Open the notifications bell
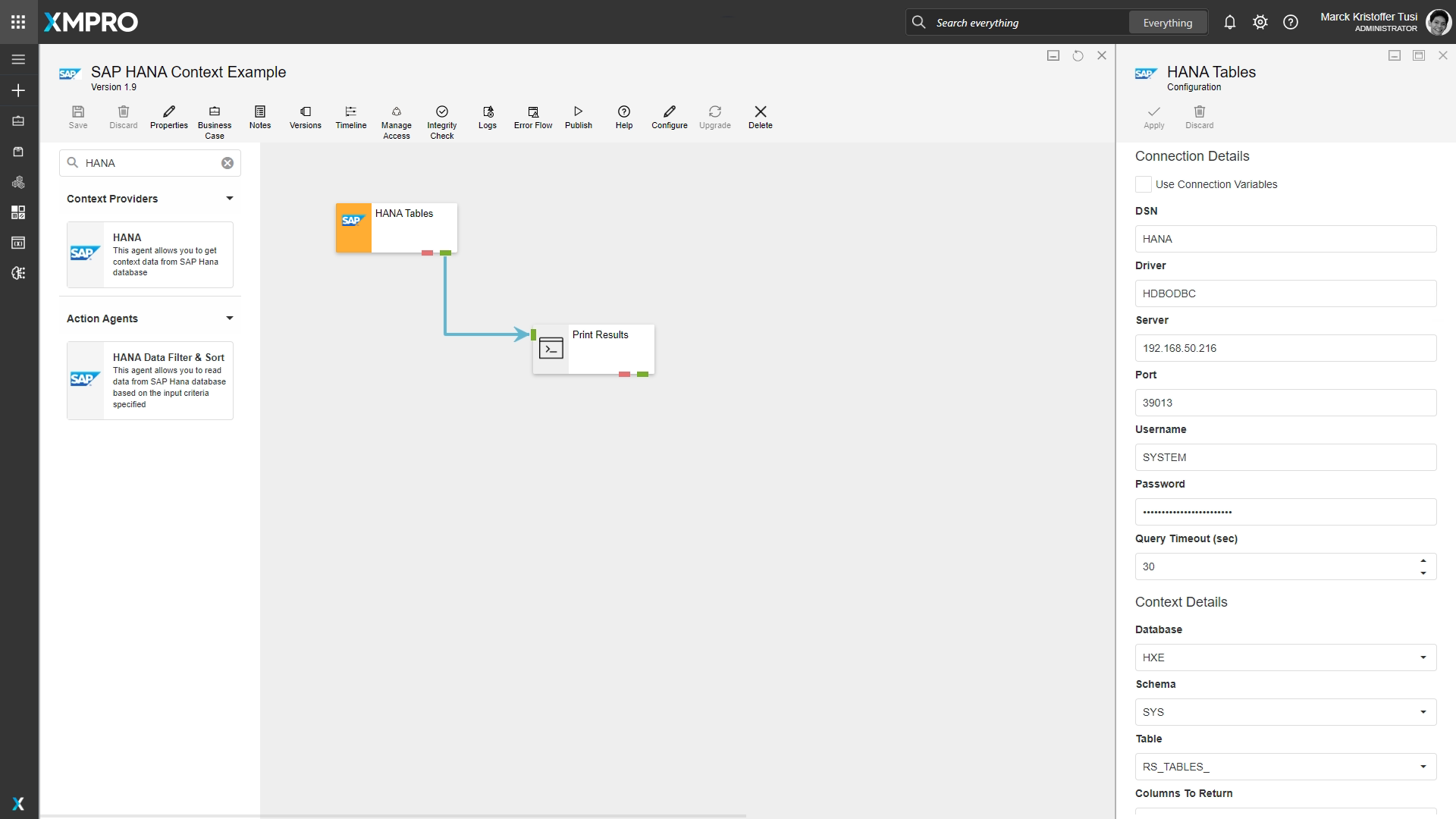This screenshot has height=819, width=1456. tap(1229, 23)
